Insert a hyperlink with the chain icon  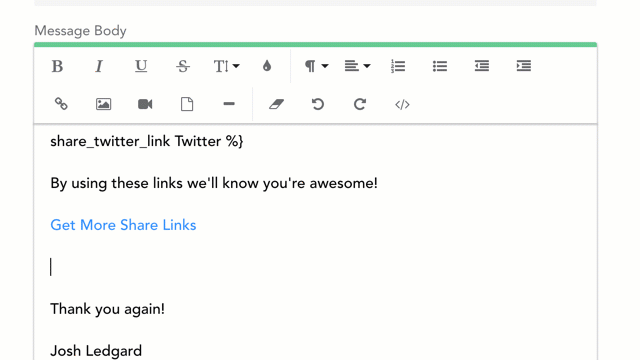click(x=61, y=104)
